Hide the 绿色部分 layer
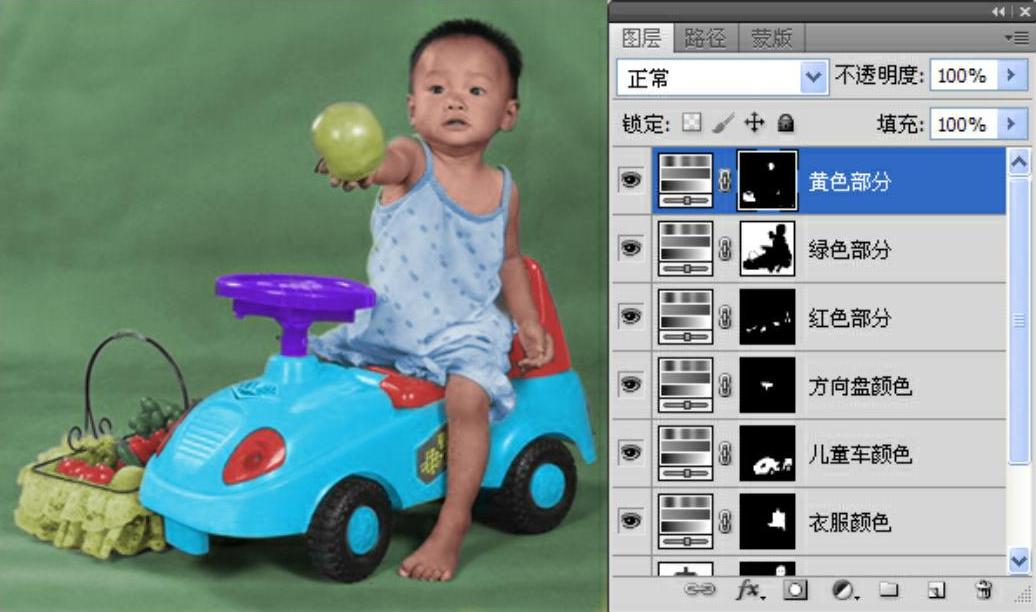 (x=631, y=249)
